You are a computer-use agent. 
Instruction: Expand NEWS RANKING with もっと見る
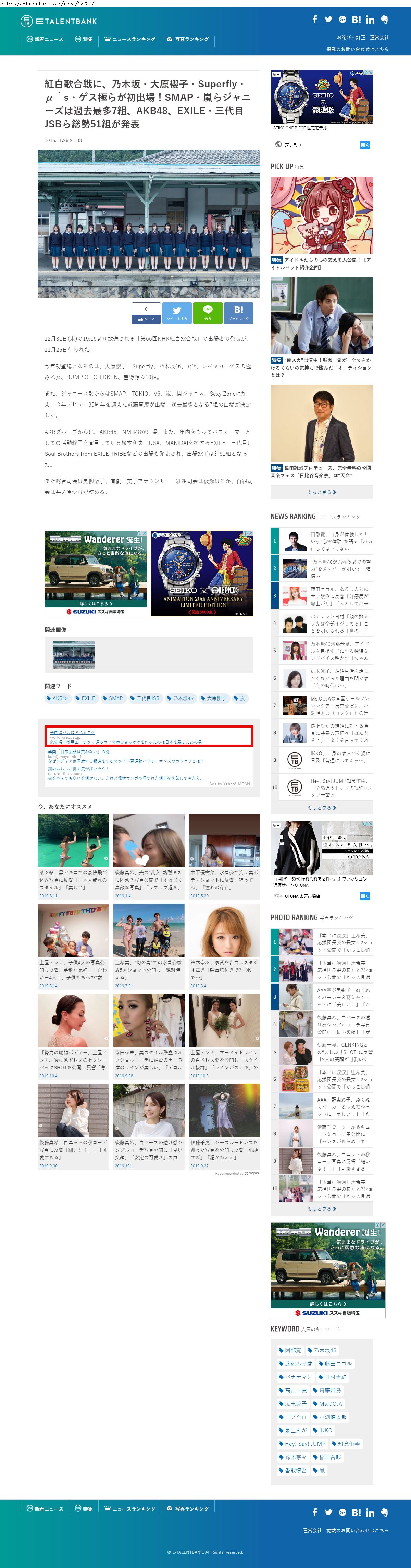tap(322, 807)
